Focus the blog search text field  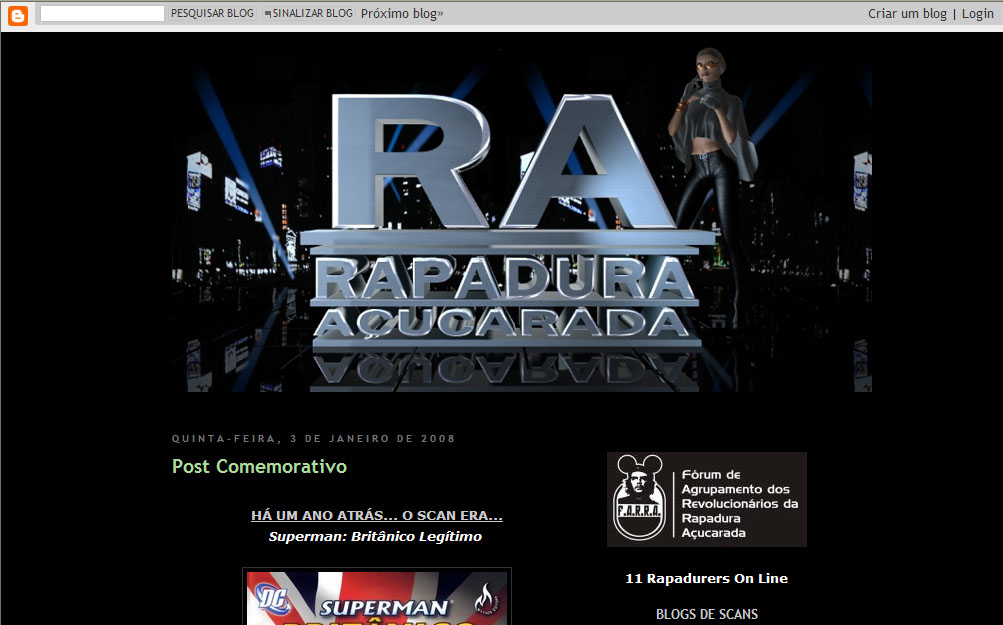[102, 14]
